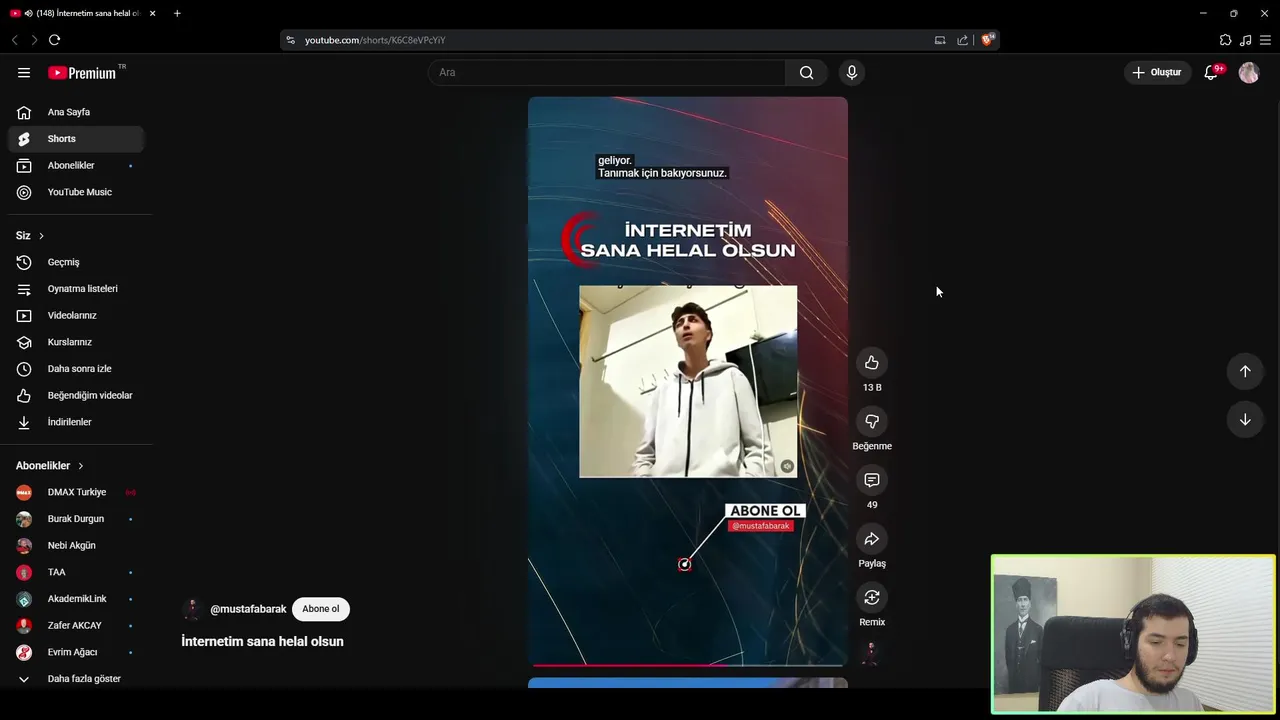
Task: Open the mustafabarak channel avatar
Action: [192, 609]
